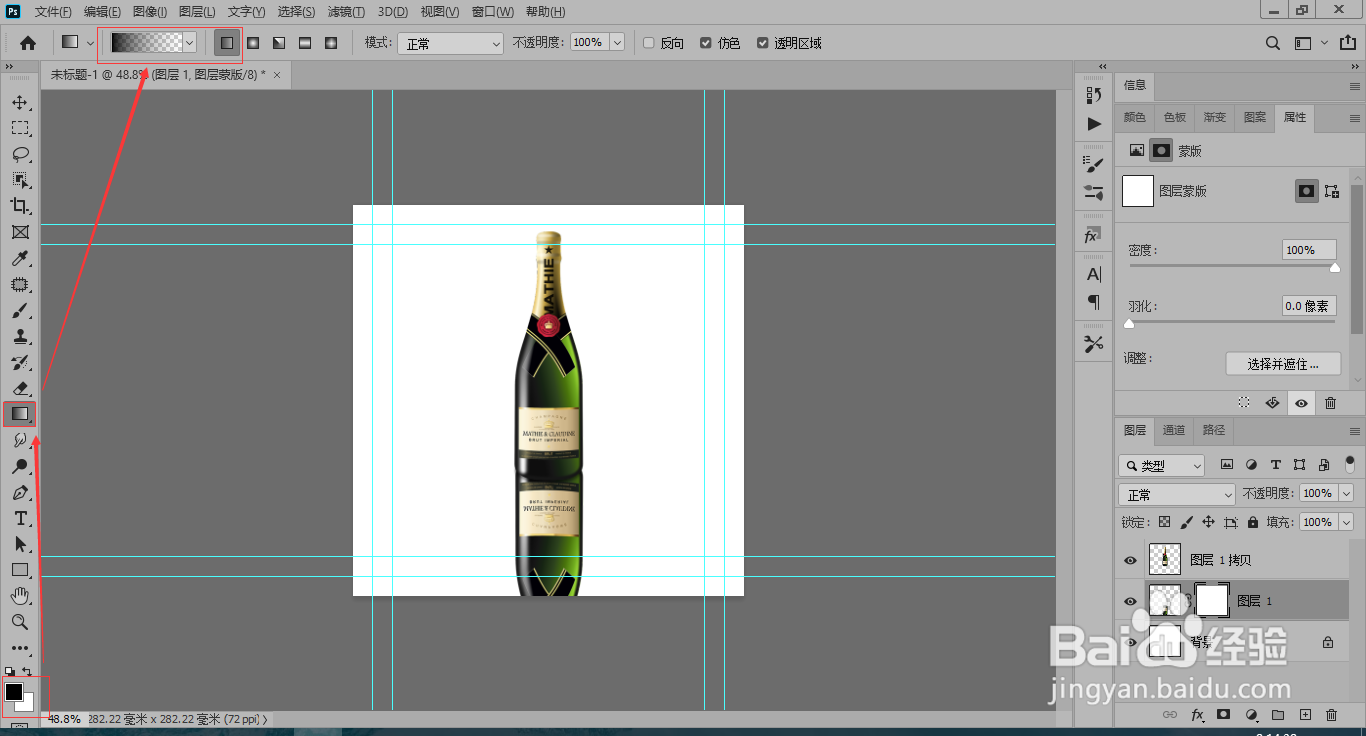Toggle lock transparent pixels

(1165, 522)
